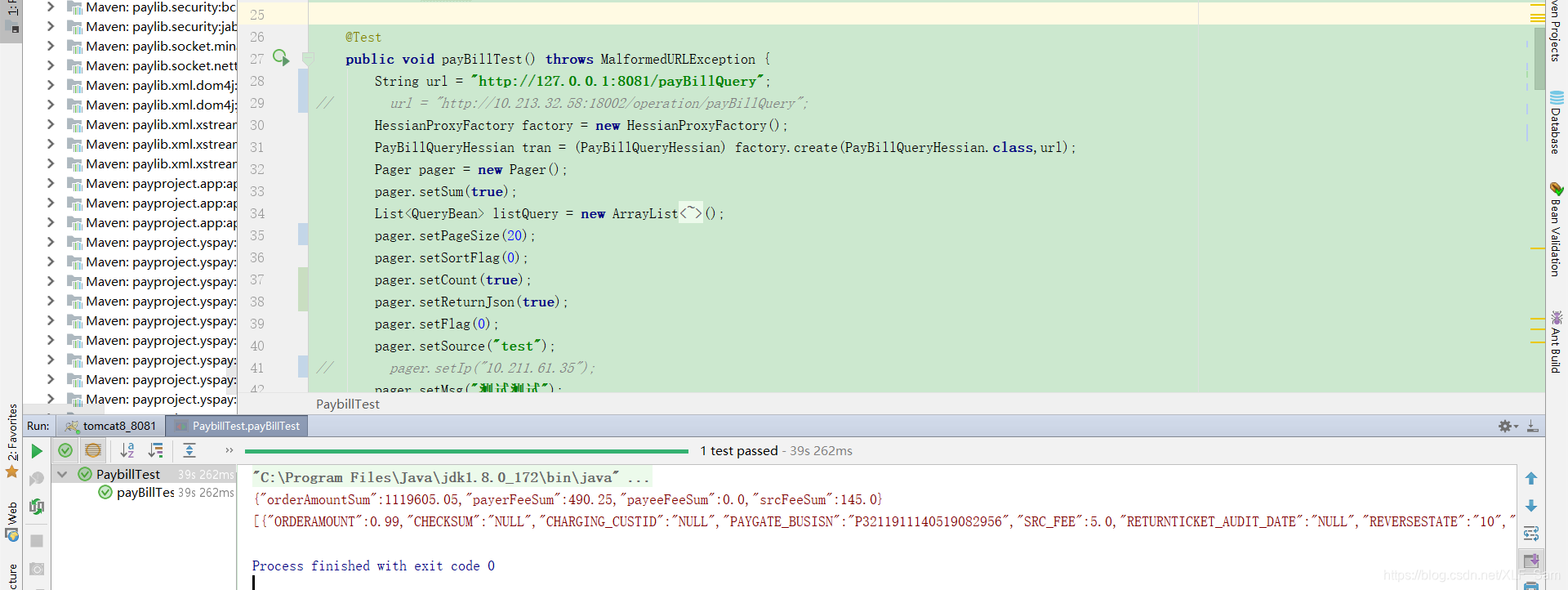This screenshot has width=1568, height=590.
Task: Collapse payBillTest method fold marker
Action: 309,58
